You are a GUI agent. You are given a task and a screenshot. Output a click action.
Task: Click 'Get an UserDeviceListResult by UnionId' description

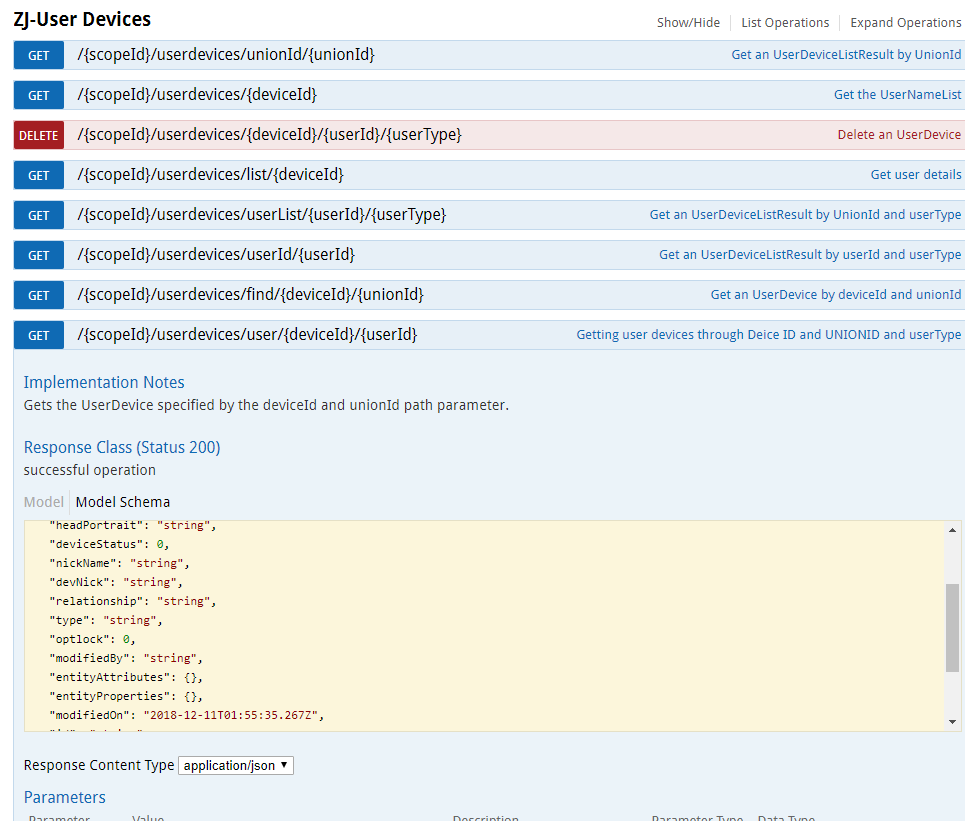pos(846,55)
